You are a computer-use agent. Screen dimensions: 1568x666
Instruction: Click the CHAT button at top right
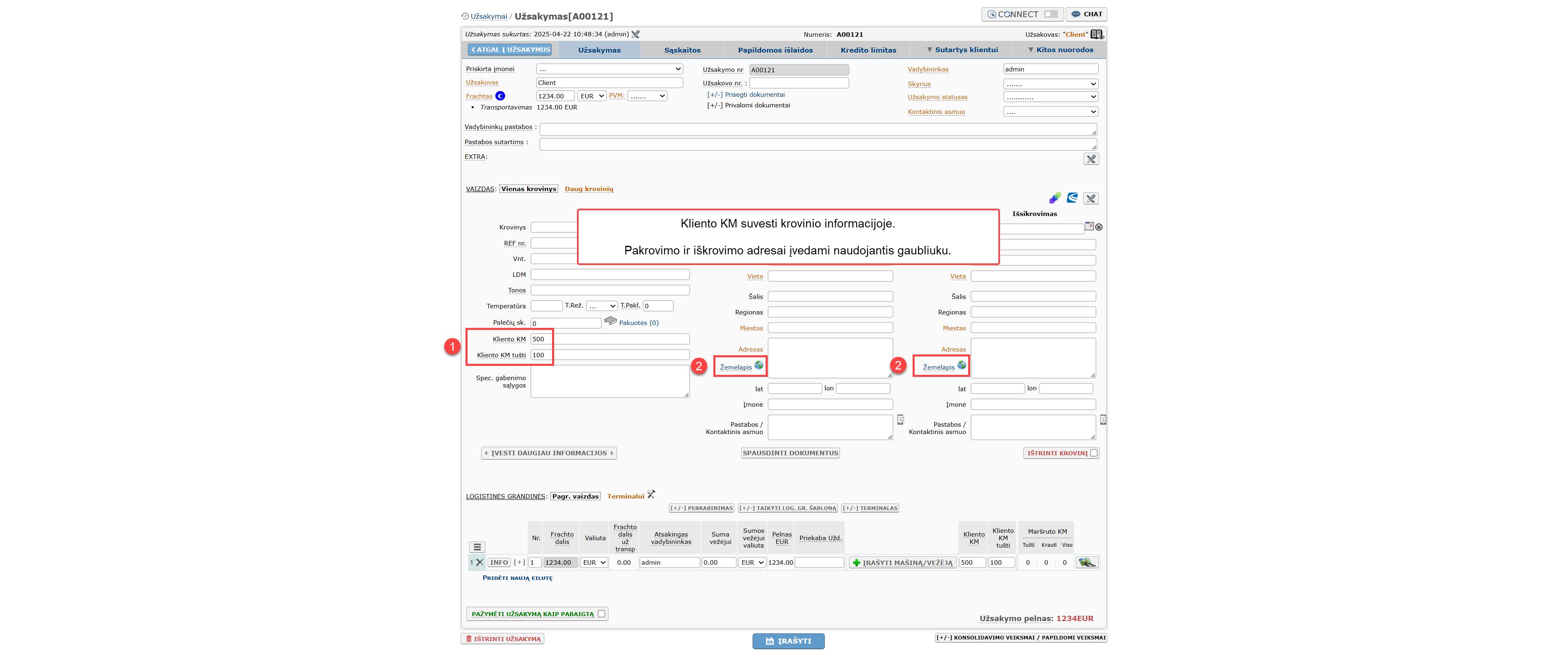click(x=1087, y=15)
